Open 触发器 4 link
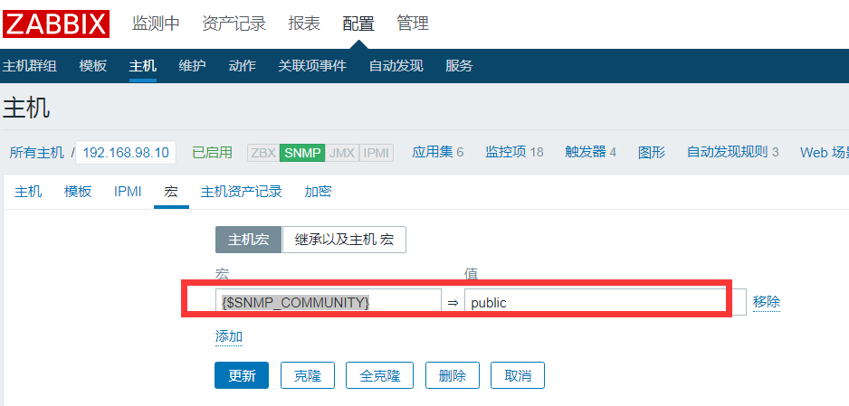The image size is (849, 406). [x=590, y=152]
